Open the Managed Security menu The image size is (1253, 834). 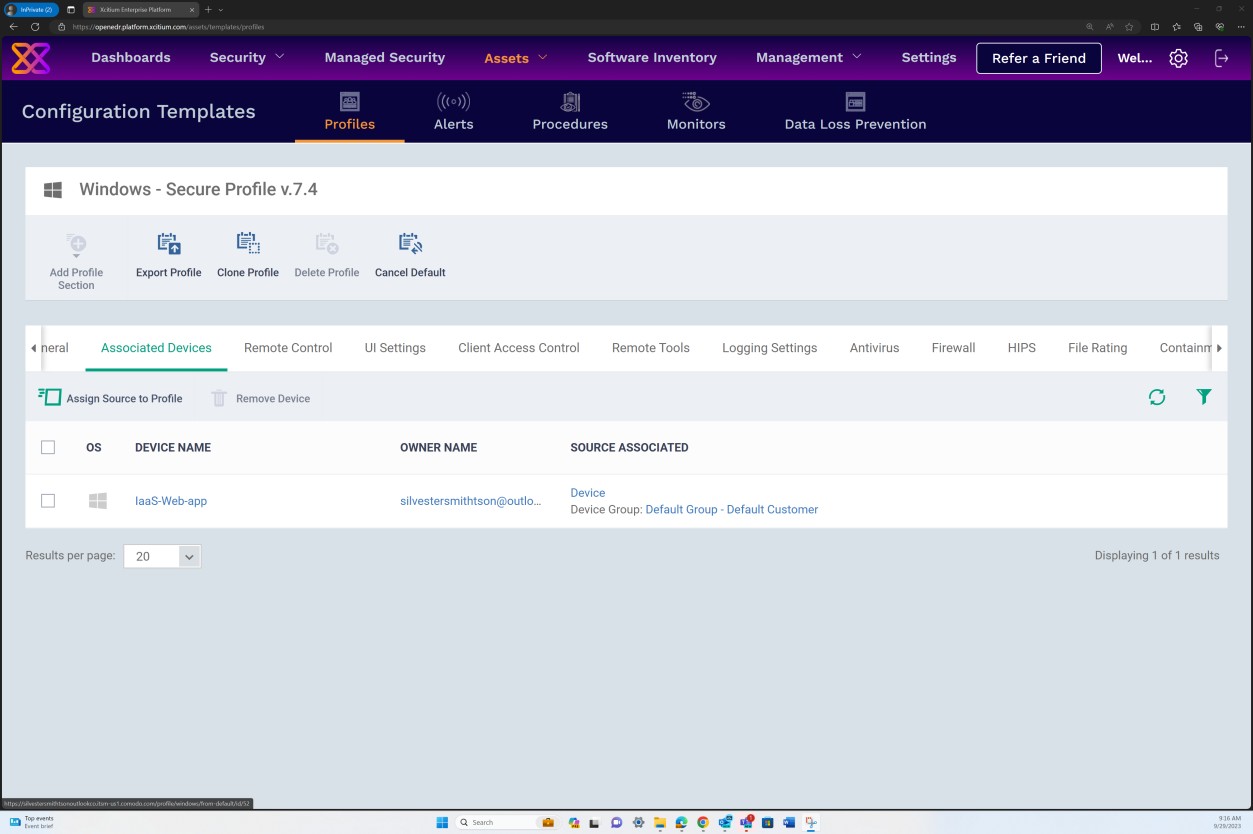(384, 57)
